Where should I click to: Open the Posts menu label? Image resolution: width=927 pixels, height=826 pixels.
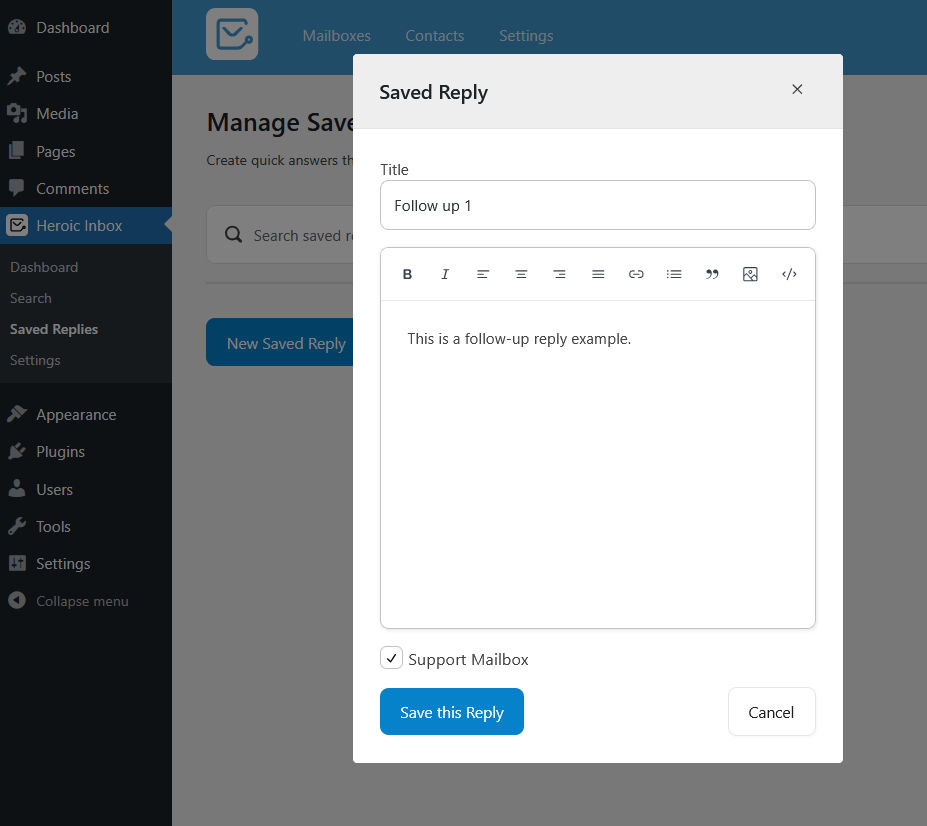tap(54, 76)
